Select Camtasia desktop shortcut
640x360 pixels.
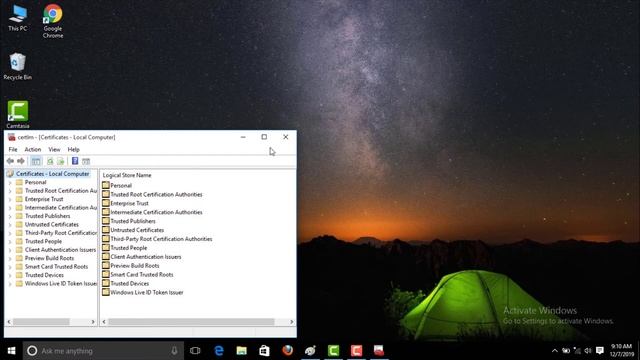18,115
